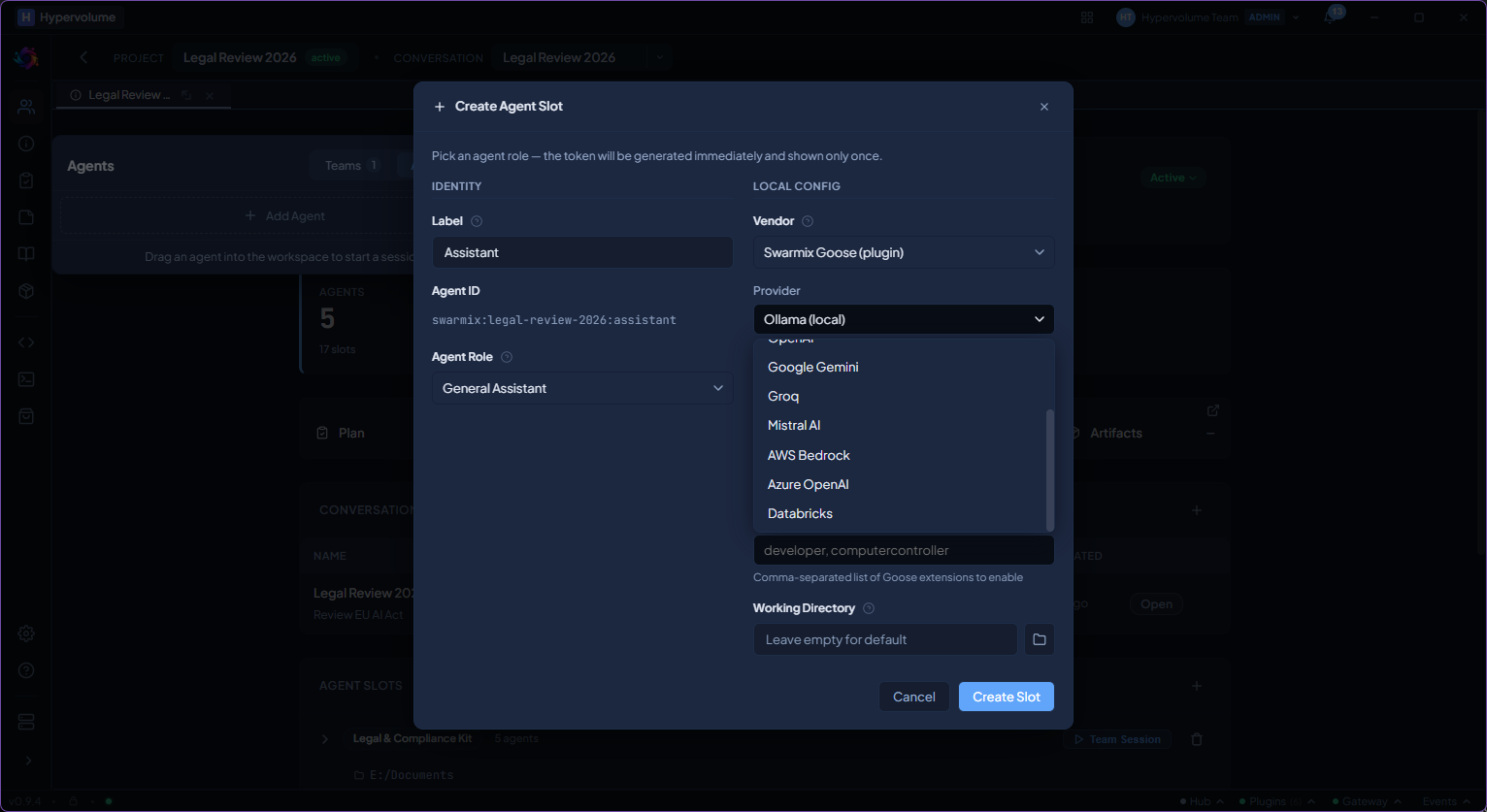Browse folder for Working Directory
Screen dimensions: 1487x812
click(1040, 639)
